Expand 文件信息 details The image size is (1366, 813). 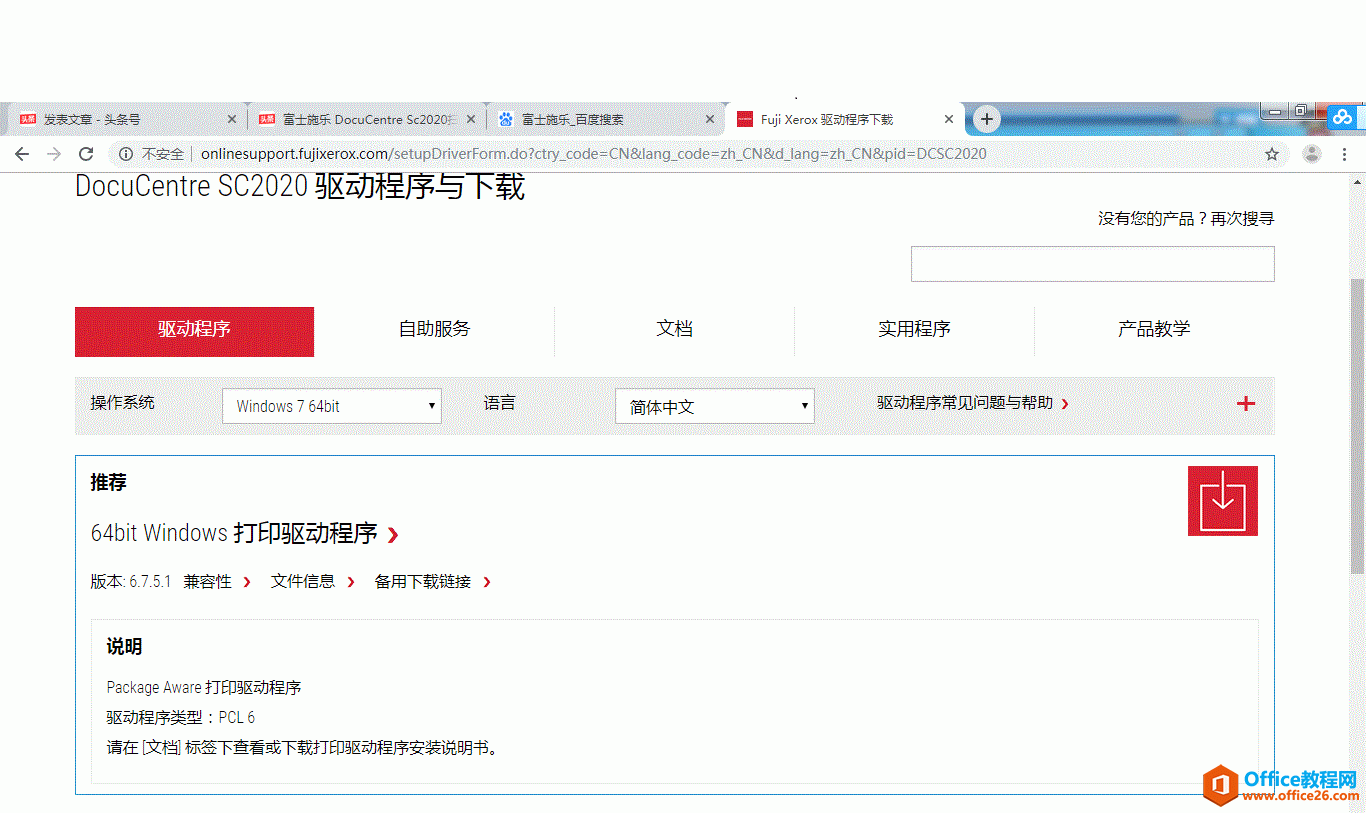click(313, 582)
